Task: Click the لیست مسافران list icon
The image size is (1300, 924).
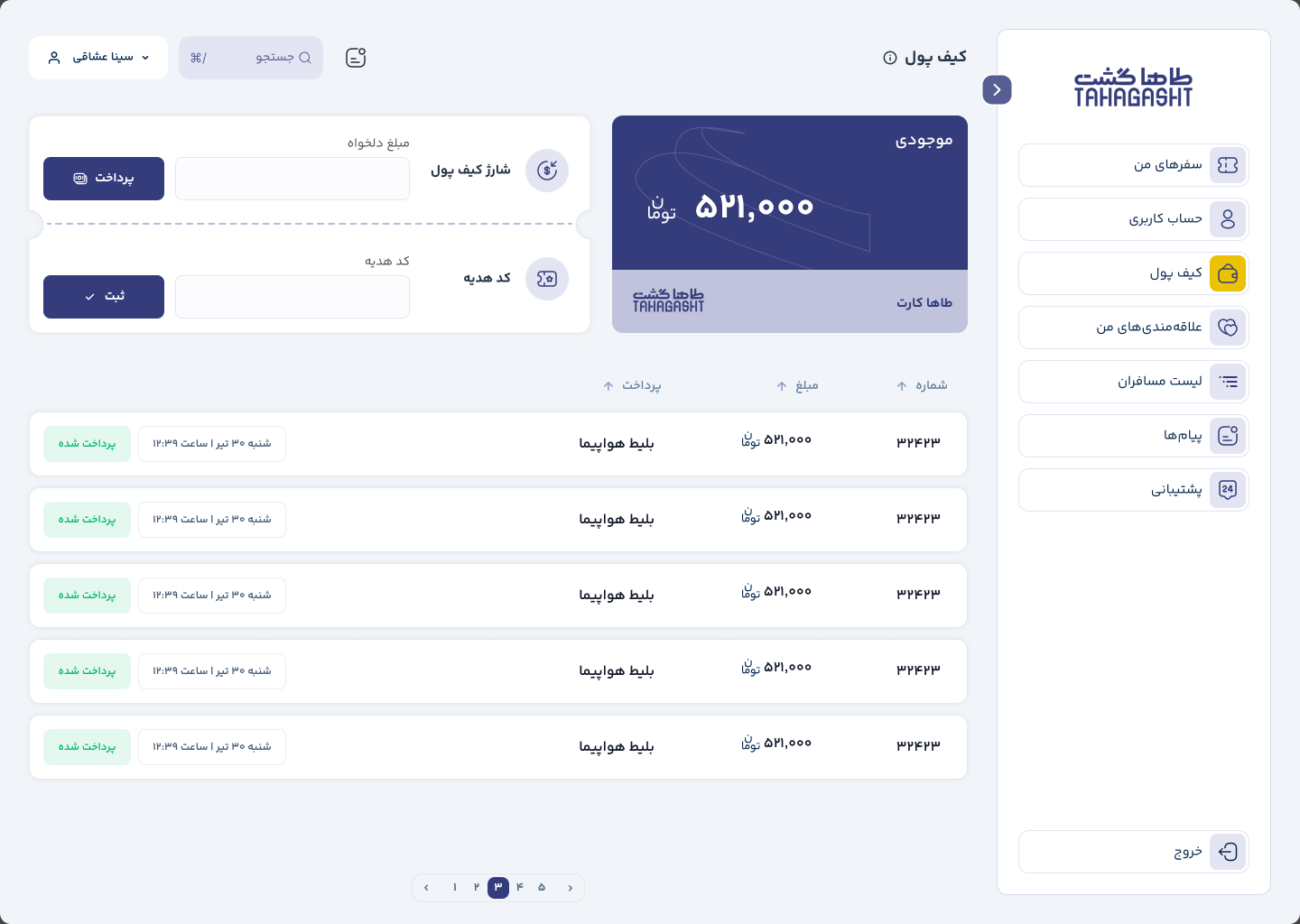Action: click(x=1228, y=382)
